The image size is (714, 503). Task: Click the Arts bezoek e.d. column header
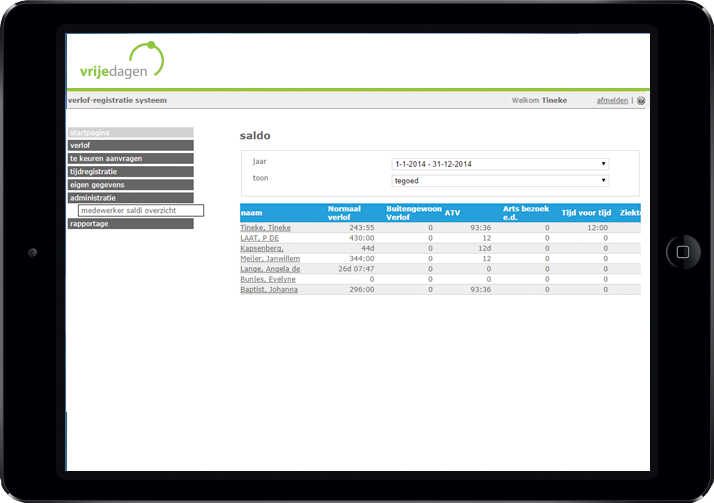coord(526,213)
